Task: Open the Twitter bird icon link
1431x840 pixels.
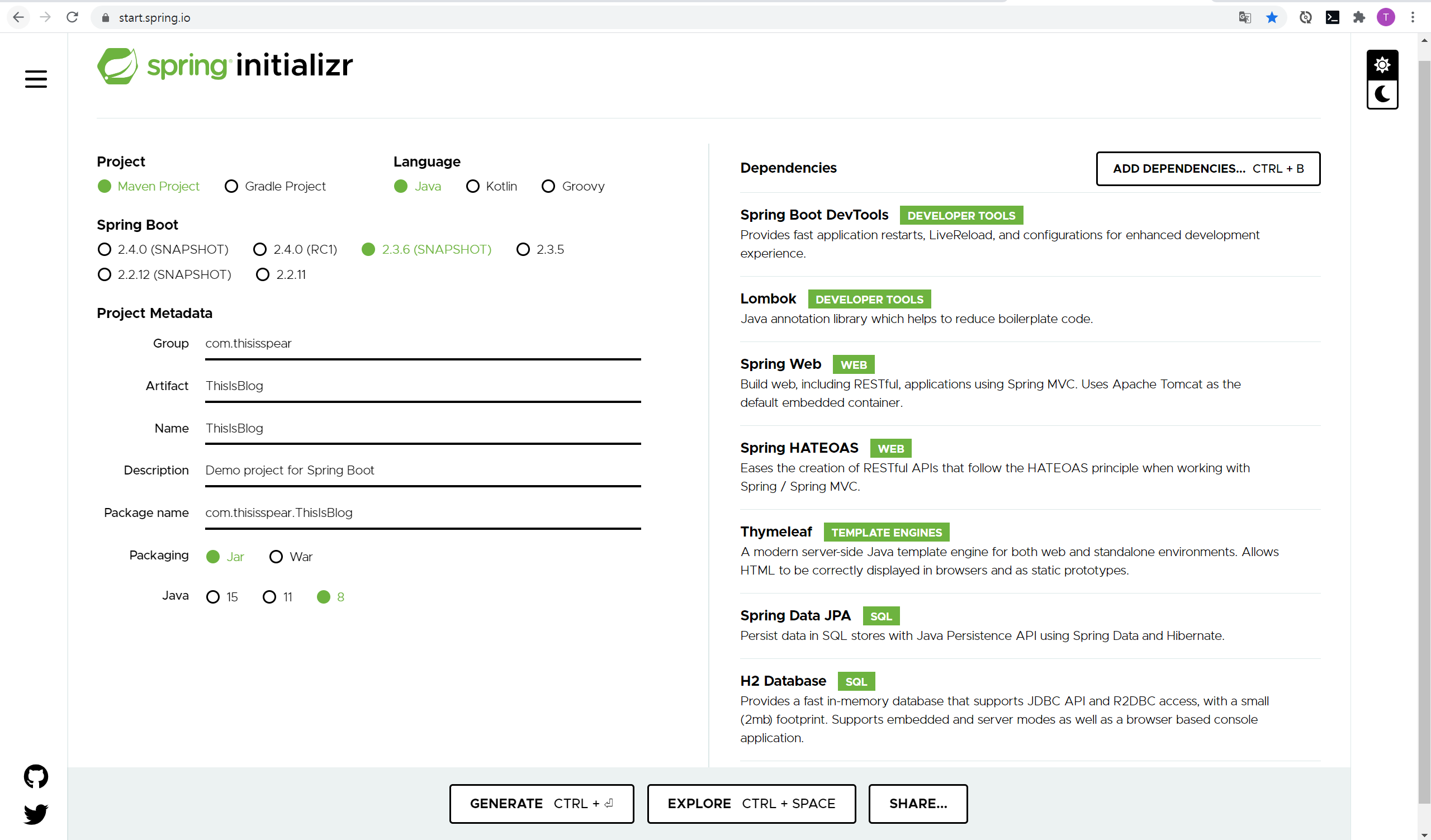Action: pyautogui.click(x=36, y=814)
